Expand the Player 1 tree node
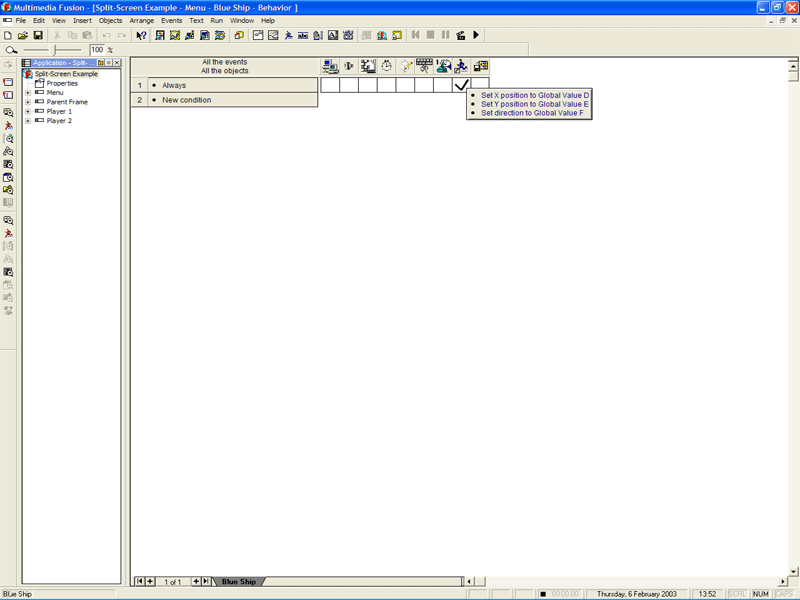 click(x=28, y=111)
